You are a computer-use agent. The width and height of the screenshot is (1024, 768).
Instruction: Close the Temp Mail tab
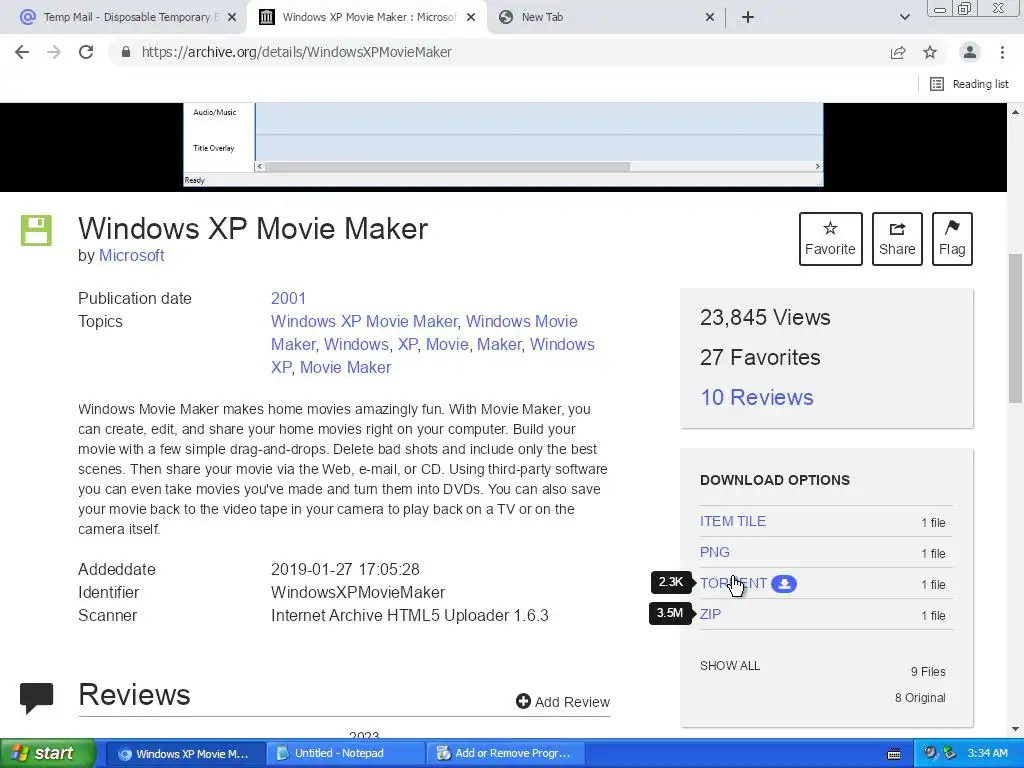231,18
